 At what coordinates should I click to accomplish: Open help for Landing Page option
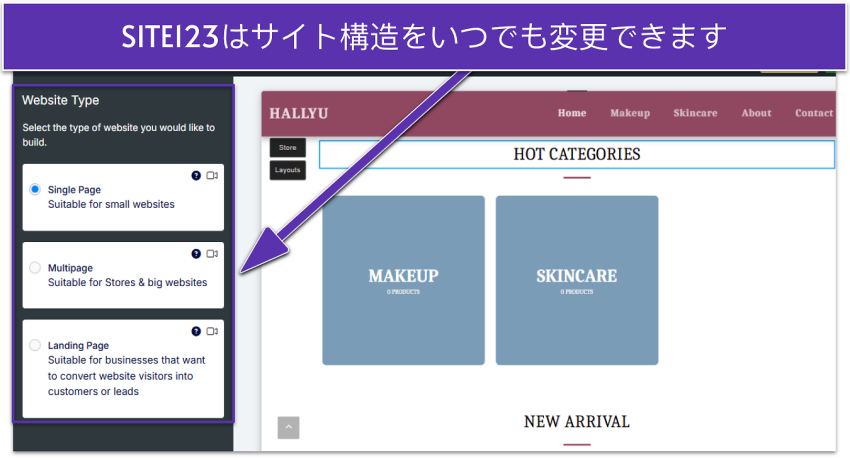pos(196,331)
